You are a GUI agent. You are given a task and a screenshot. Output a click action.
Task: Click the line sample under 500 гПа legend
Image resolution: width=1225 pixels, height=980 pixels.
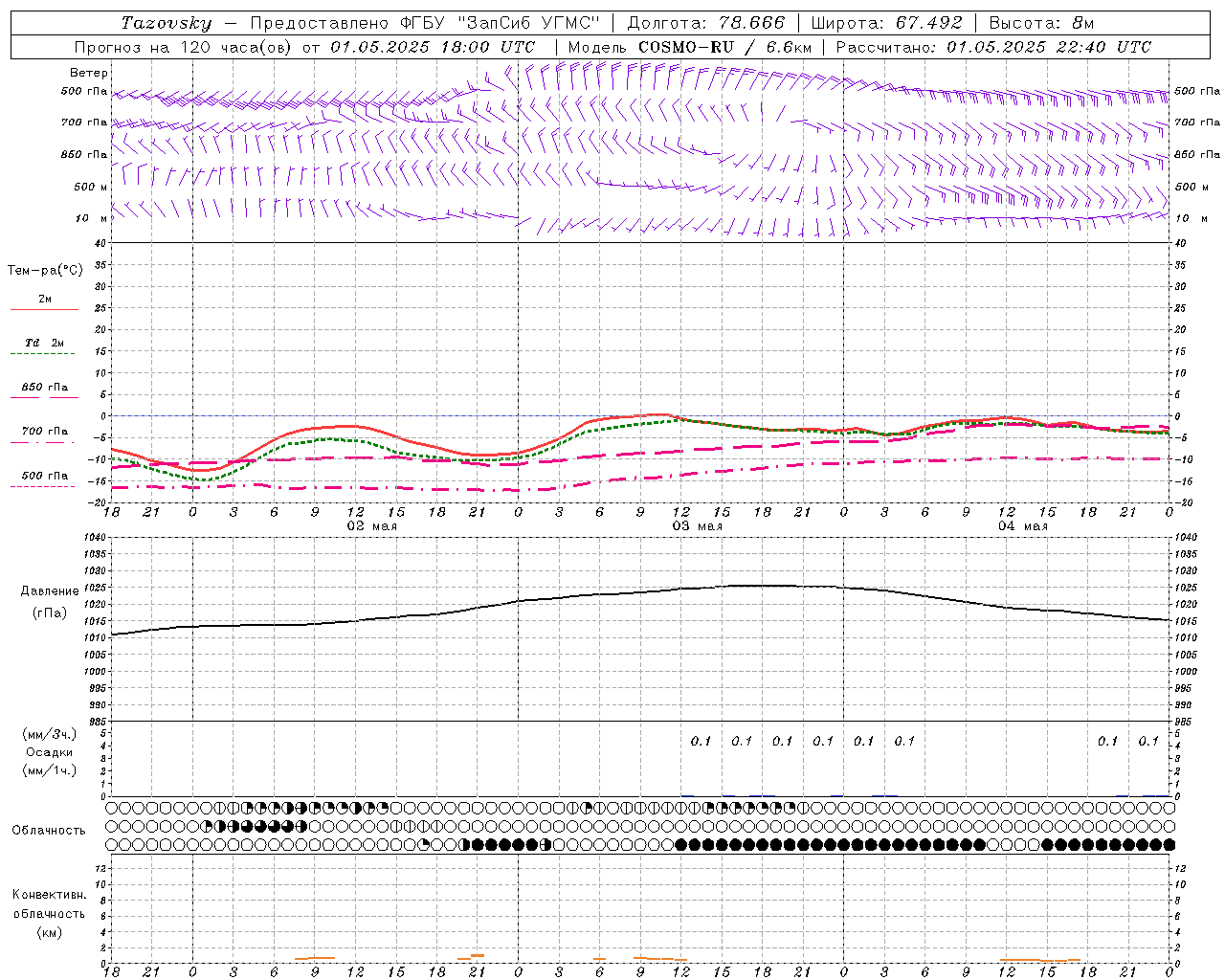point(43,487)
